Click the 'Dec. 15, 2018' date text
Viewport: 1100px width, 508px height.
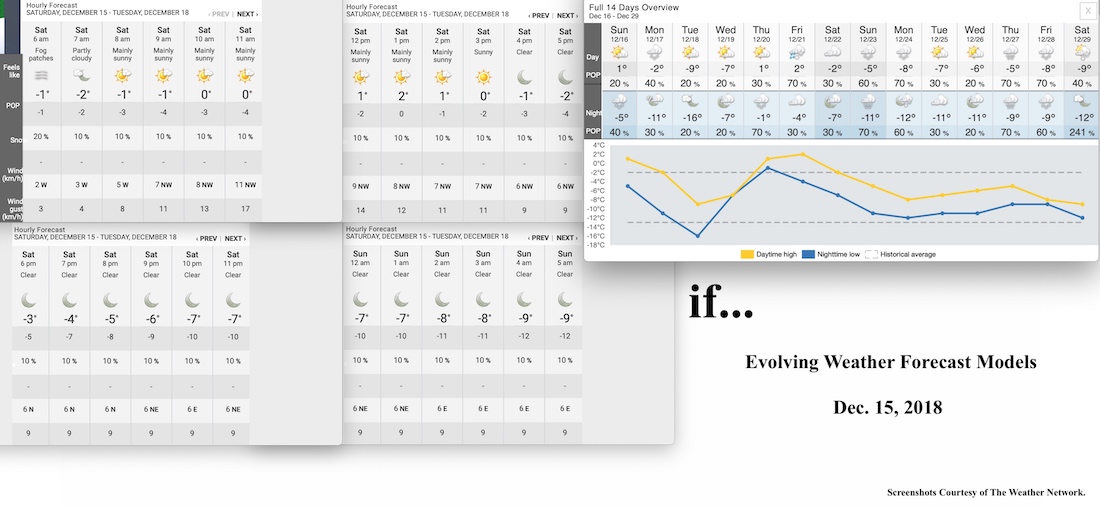pos(887,407)
